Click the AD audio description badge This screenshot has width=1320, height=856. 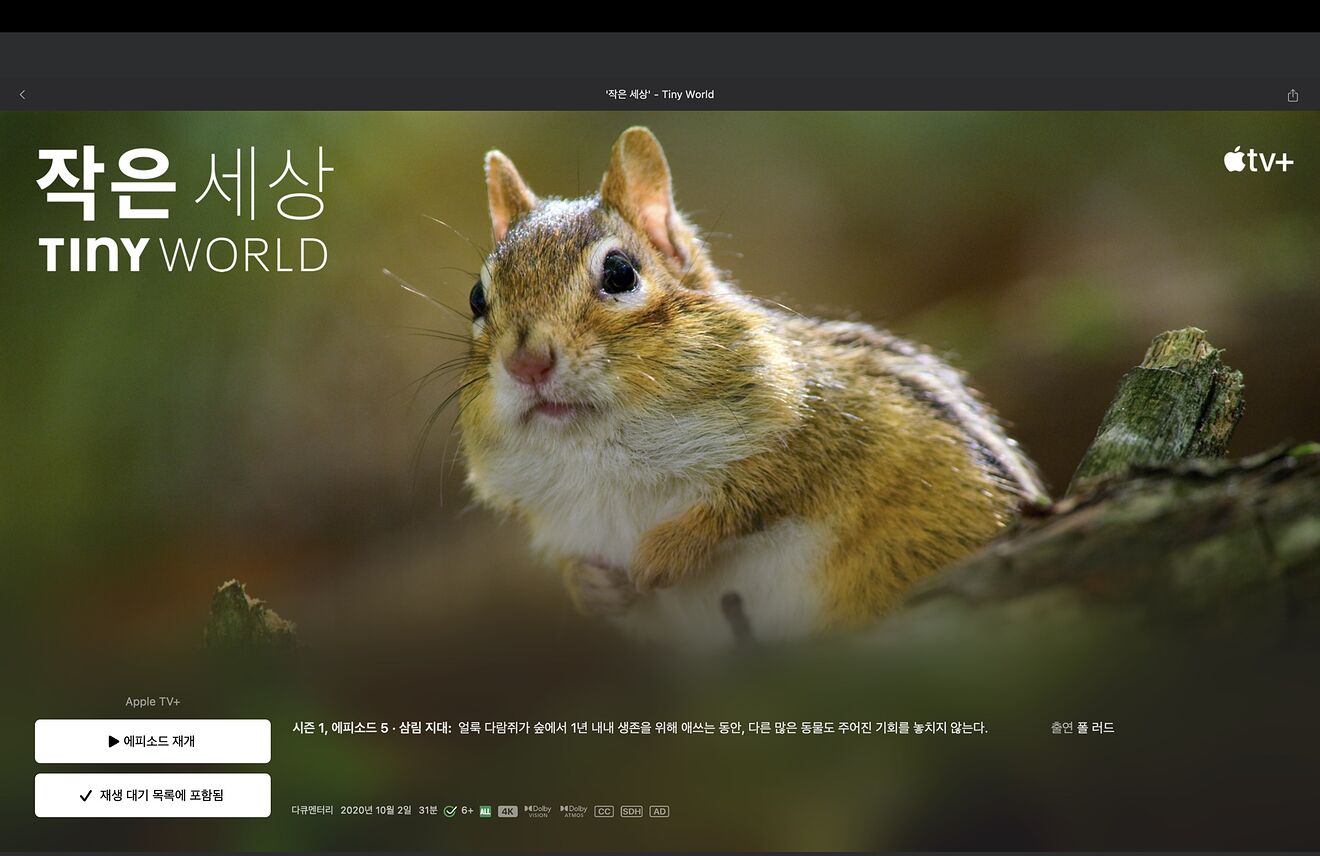pos(659,811)
